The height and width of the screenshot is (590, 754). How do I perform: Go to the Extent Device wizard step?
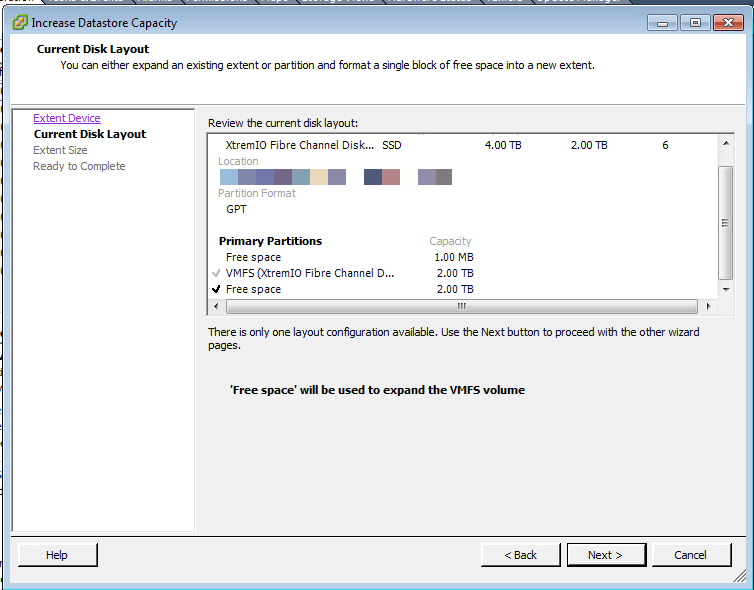tap(67, 118)
